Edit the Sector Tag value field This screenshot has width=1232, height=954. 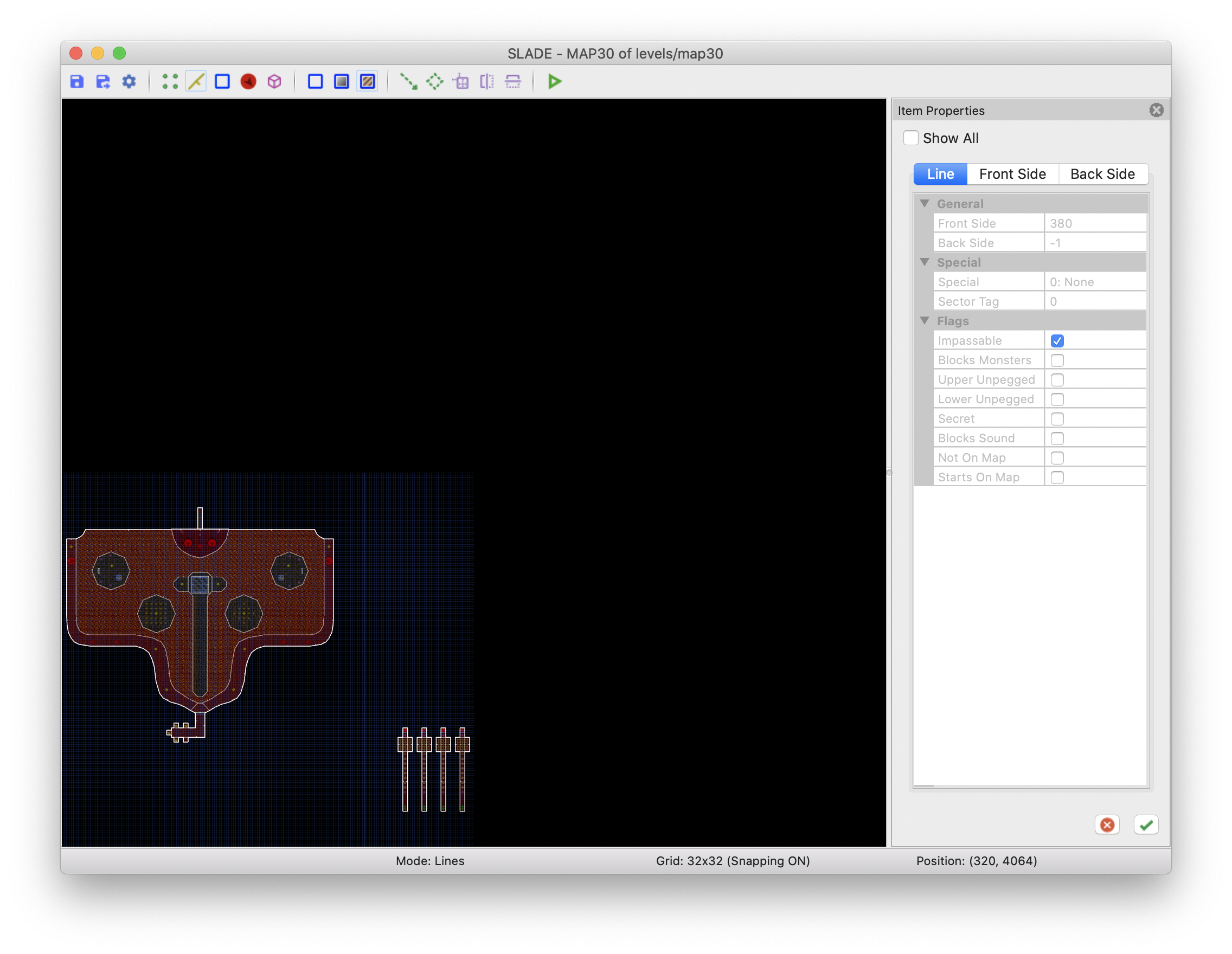(1095, 301)
